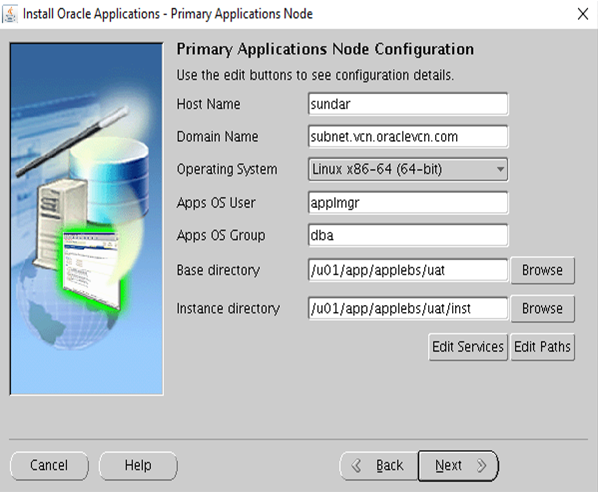Open the Help button

(x=138, y=466)
